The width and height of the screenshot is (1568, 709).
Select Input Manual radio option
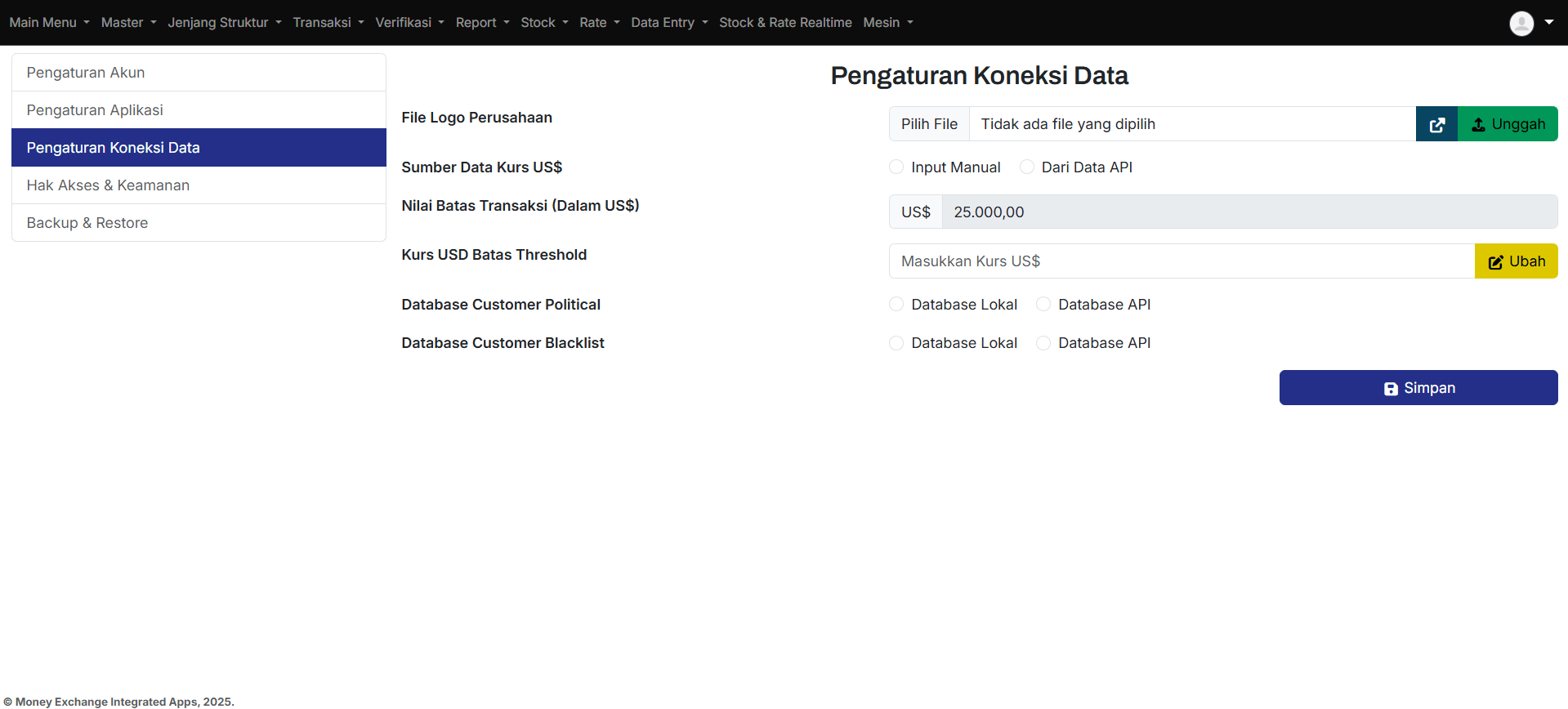(896, 167)
